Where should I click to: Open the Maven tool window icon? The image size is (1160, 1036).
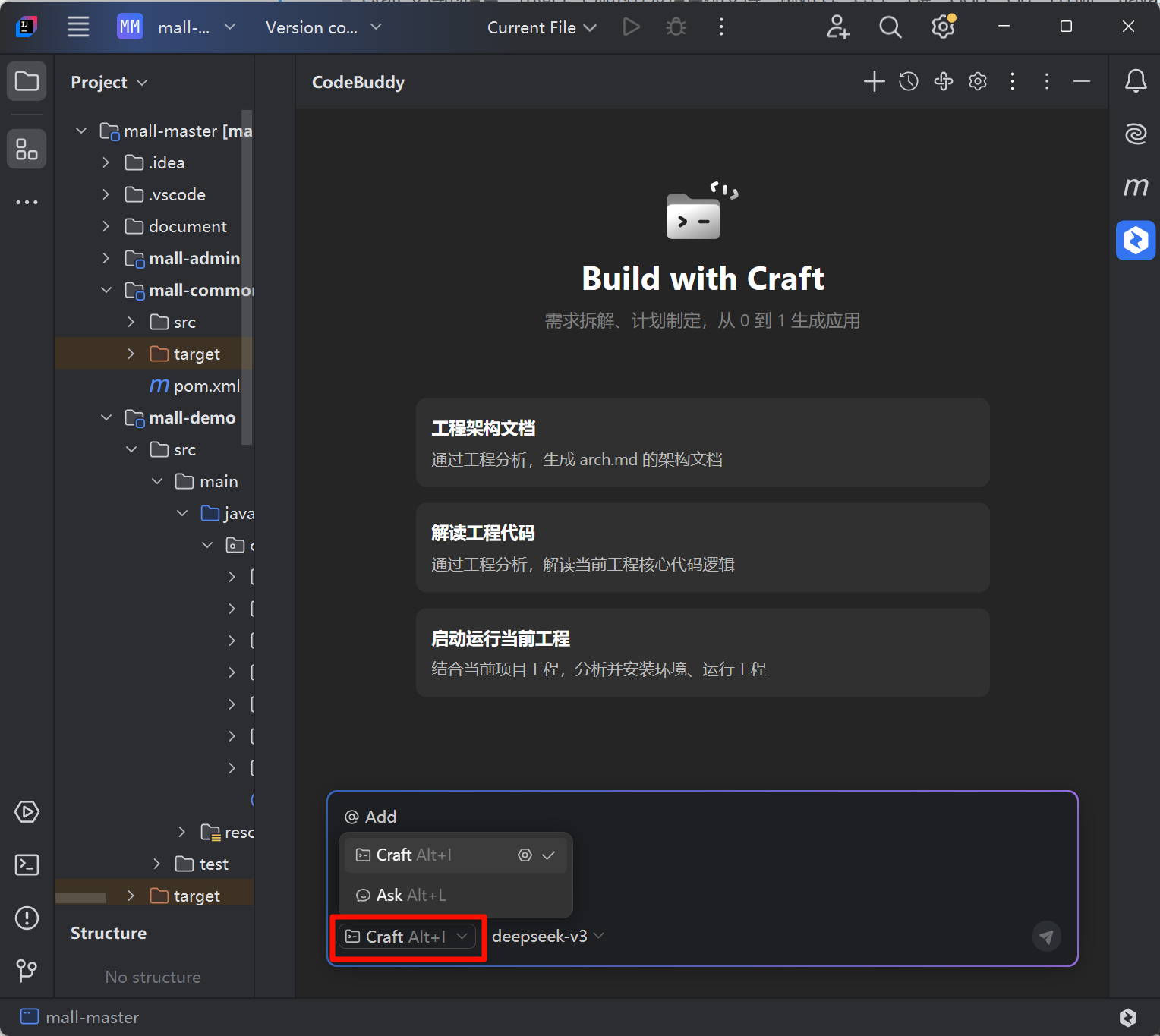(1135, 187)
